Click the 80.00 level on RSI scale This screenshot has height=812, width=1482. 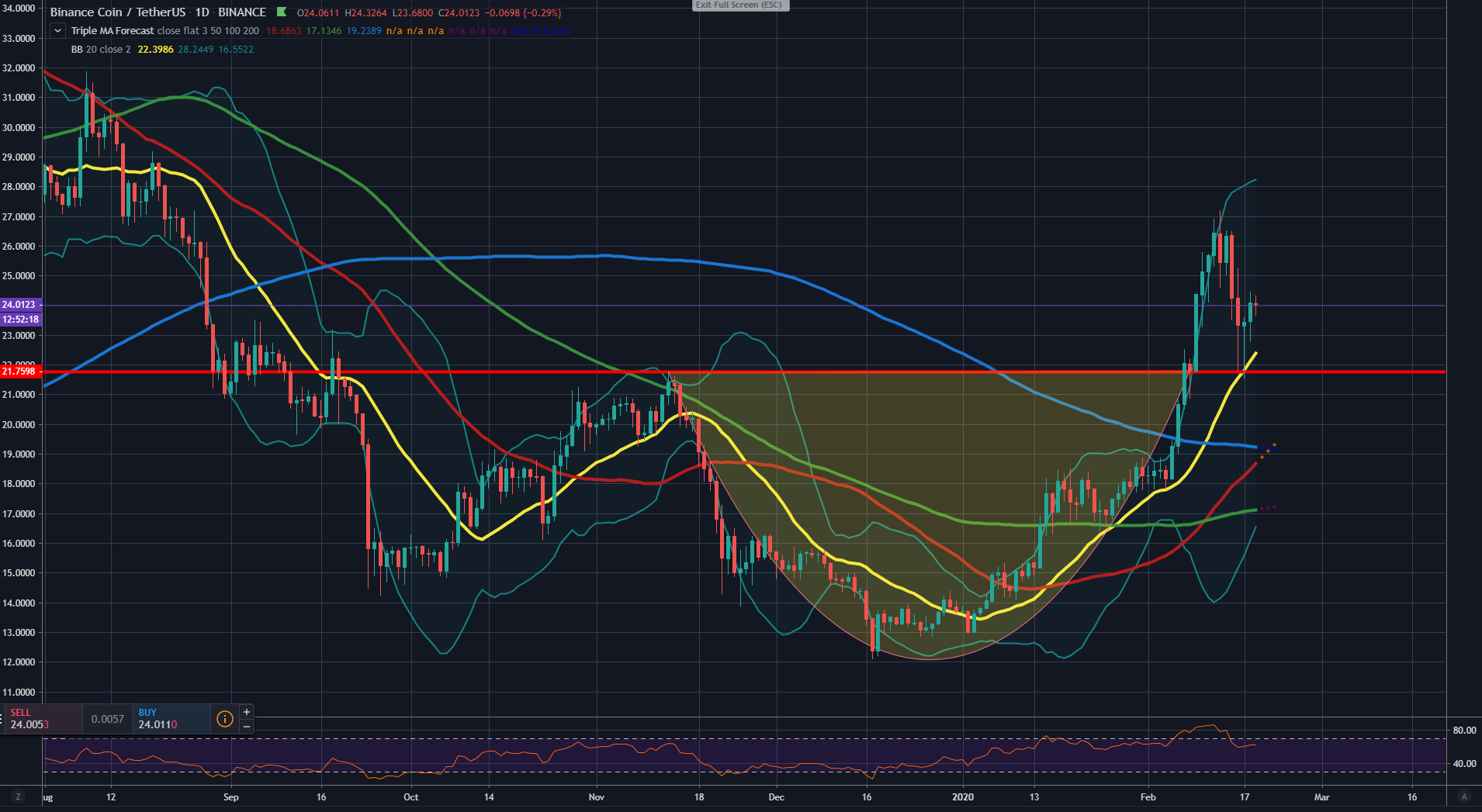1463,731
